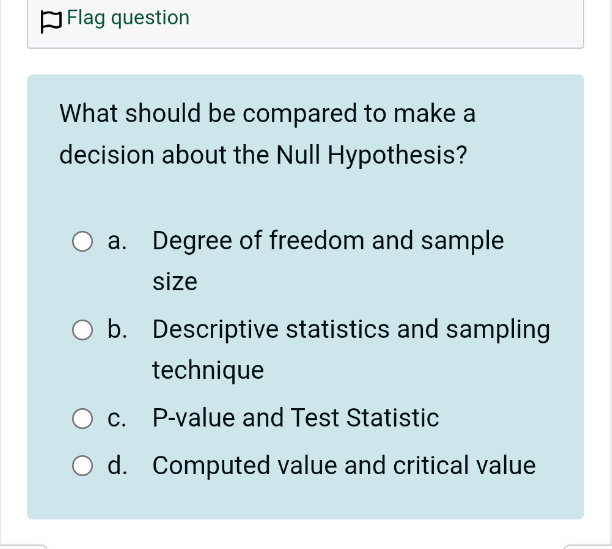The image size is (612, 549).
Task: Click the words "Null Hypothesis?" in the question
Action: coord(372,155)
